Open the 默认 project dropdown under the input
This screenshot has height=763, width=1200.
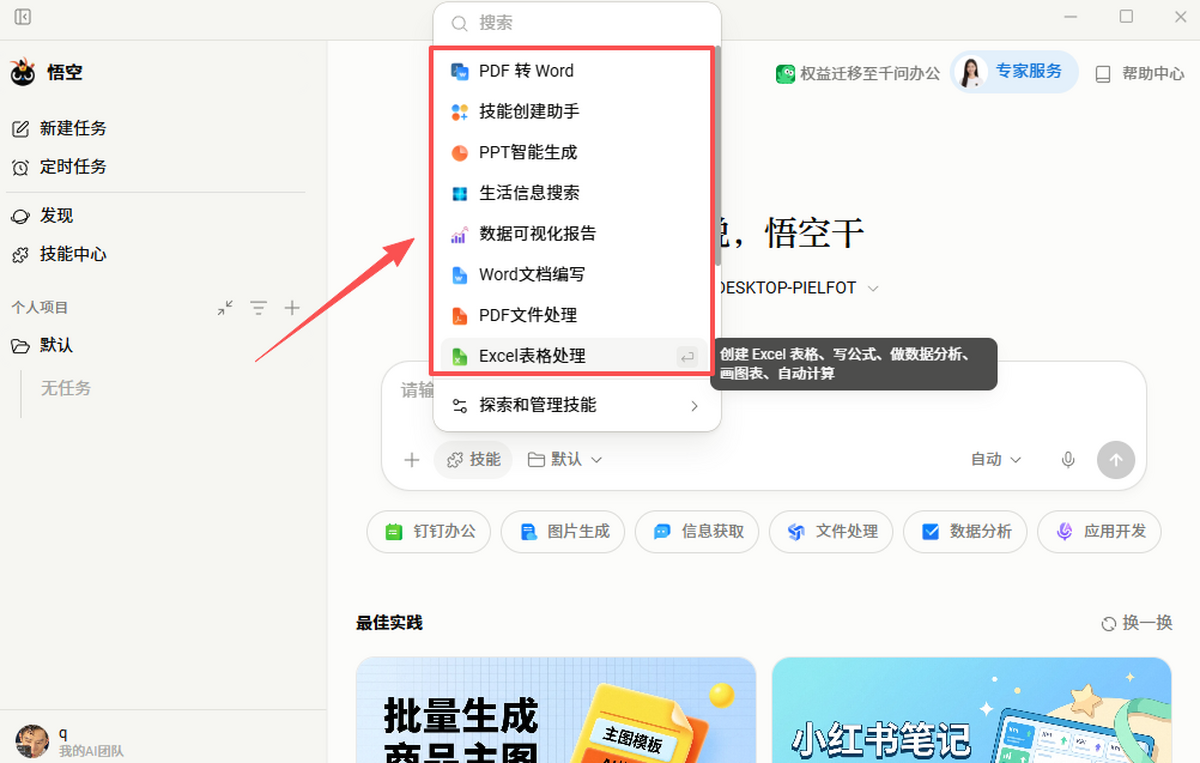(565, 460)
